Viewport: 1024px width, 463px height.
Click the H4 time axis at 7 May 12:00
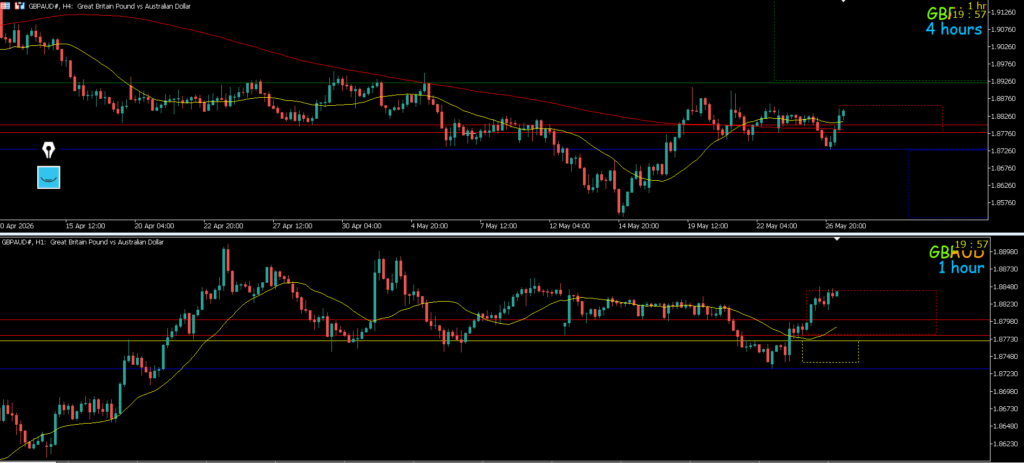click(500, 226)
